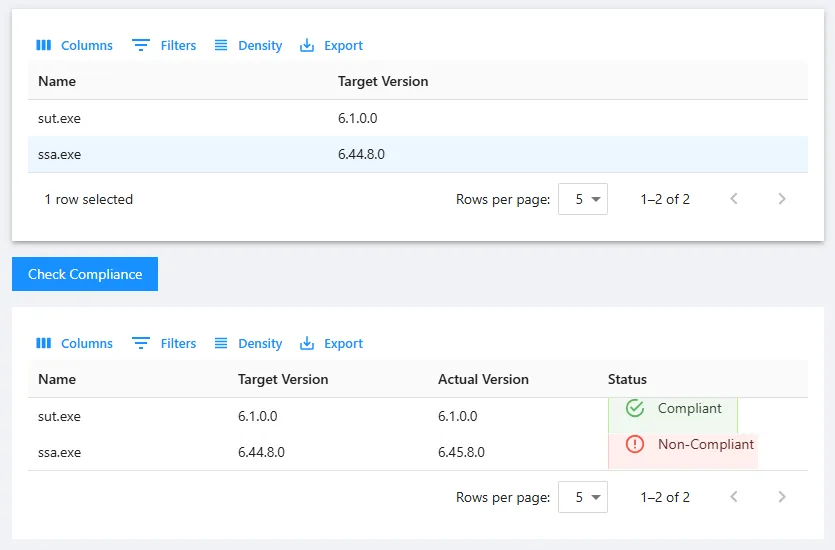This screenshot has height=550, width=835.
Task: Sort results table by Status column header
Action: click(627, 379)
